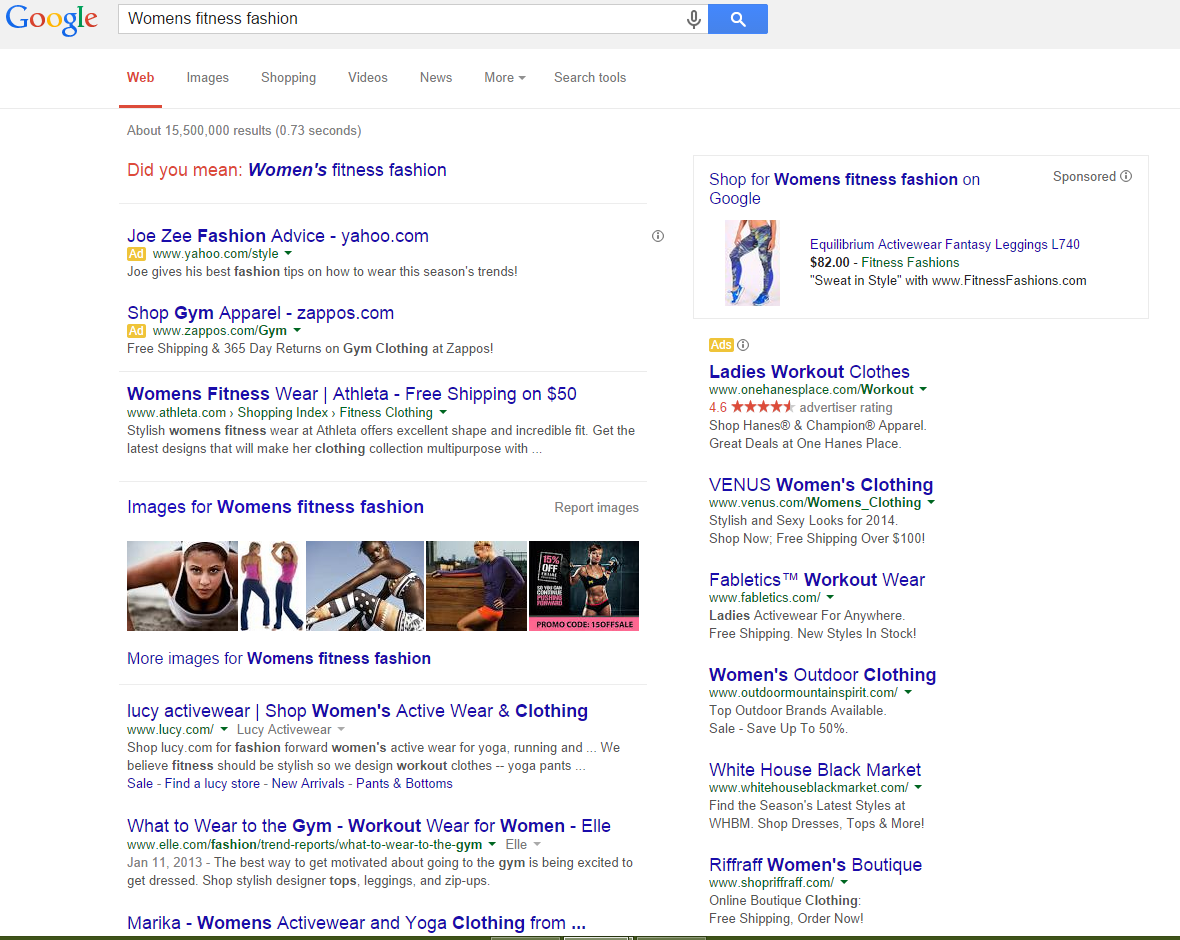Screen dimensions: 1180x940
Task: Open the Equilibrium leggings product image
Action: 752,263
